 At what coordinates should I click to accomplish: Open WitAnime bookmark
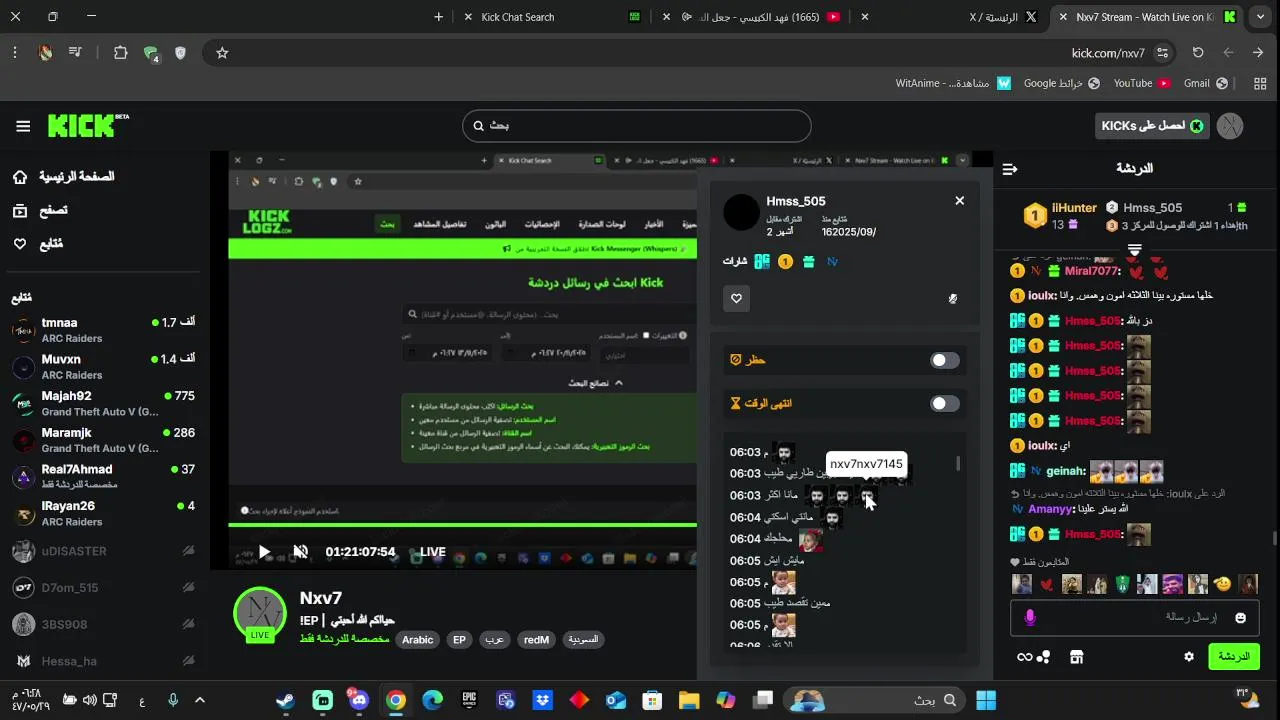(x=953, y=84)
